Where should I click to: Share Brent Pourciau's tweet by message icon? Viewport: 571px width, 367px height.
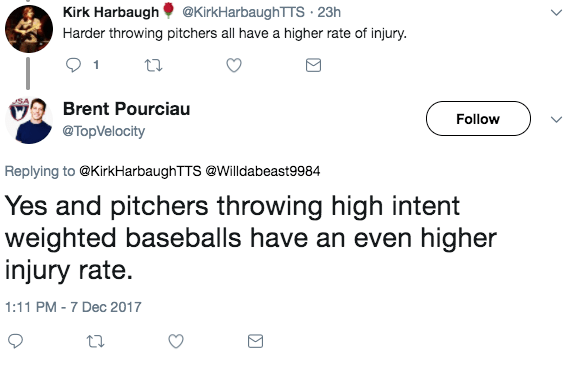click(x=255, y=341)
